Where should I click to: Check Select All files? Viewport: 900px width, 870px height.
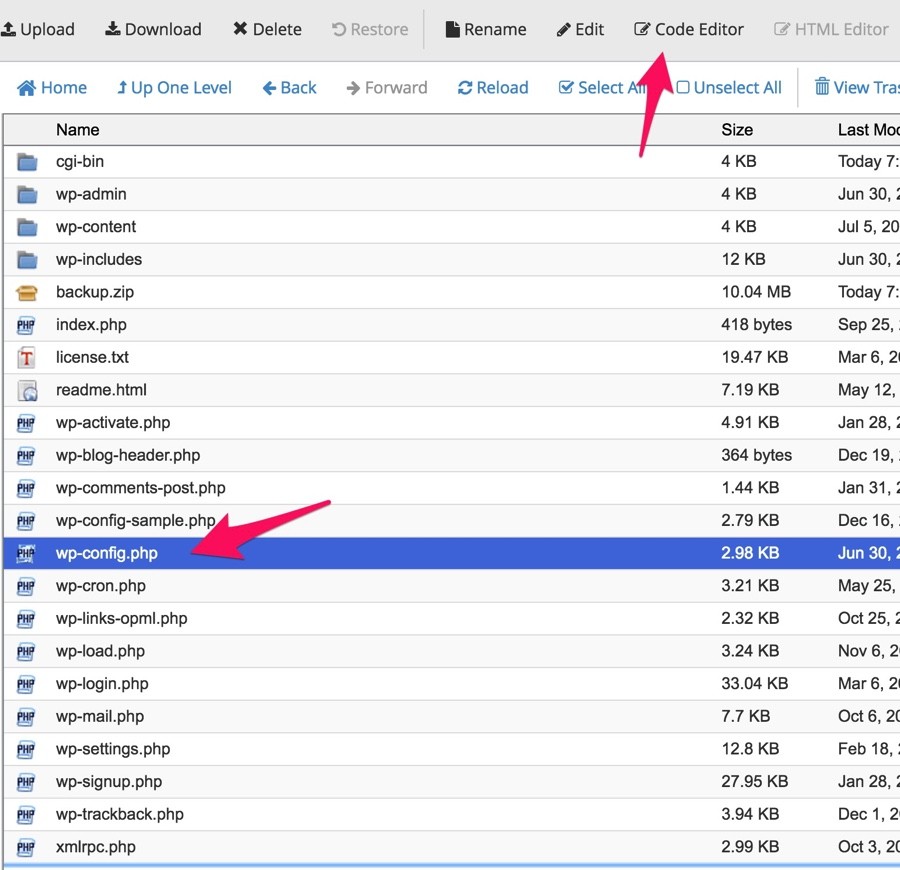(602, 88)
